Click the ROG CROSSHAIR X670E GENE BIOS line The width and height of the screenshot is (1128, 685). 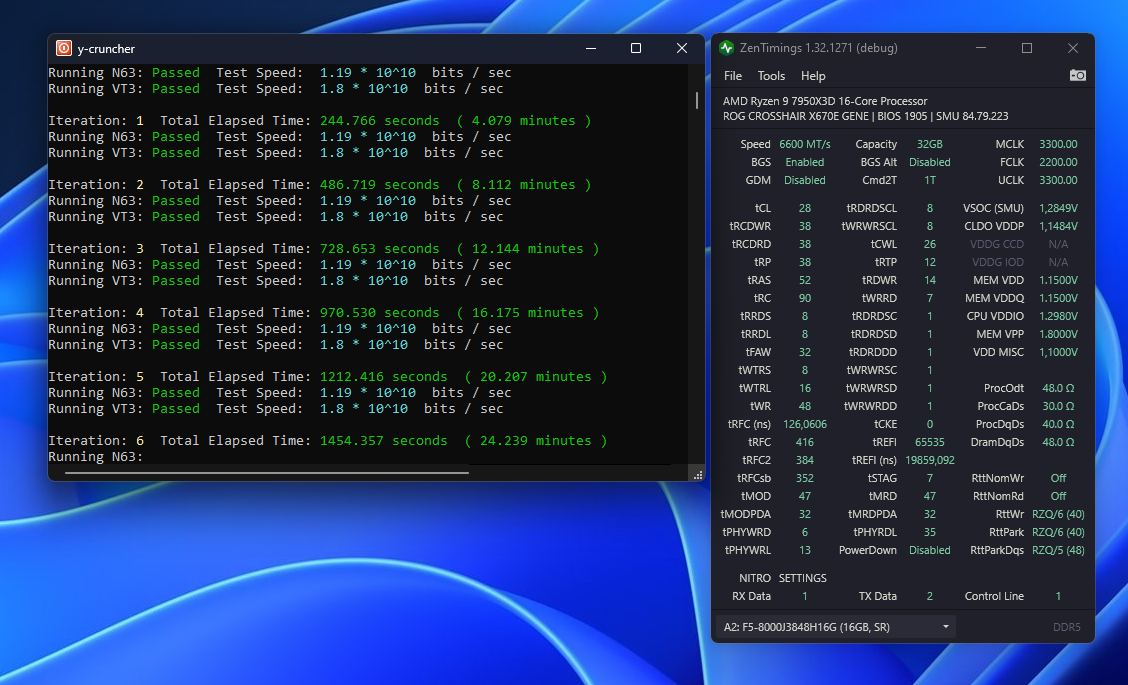[865, 116]
